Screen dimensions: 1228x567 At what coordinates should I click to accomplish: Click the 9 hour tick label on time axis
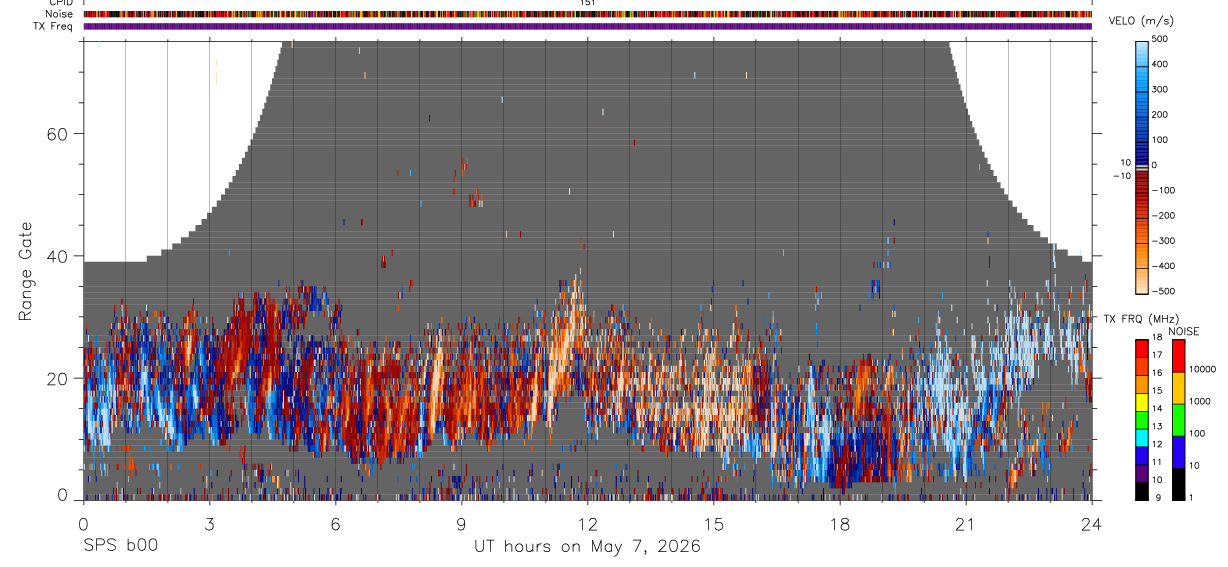click(461, 523)
